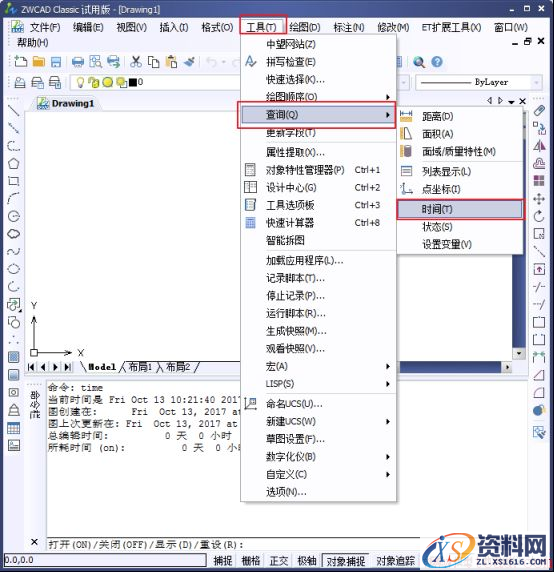Viewport: 554px width, 572px height.
Task: Click the Match Properties brush icon
Action: click(x=189, y=62)
